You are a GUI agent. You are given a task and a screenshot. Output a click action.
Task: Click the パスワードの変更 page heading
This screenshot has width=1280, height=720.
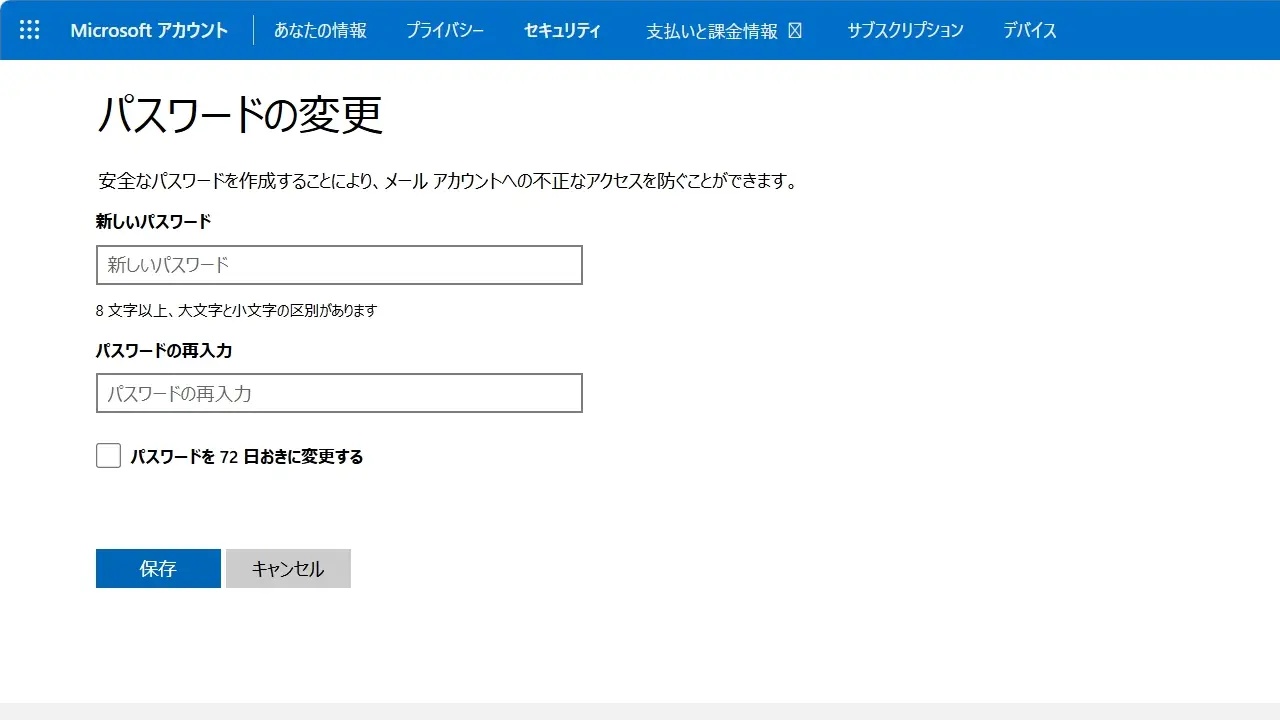(240, 116)
